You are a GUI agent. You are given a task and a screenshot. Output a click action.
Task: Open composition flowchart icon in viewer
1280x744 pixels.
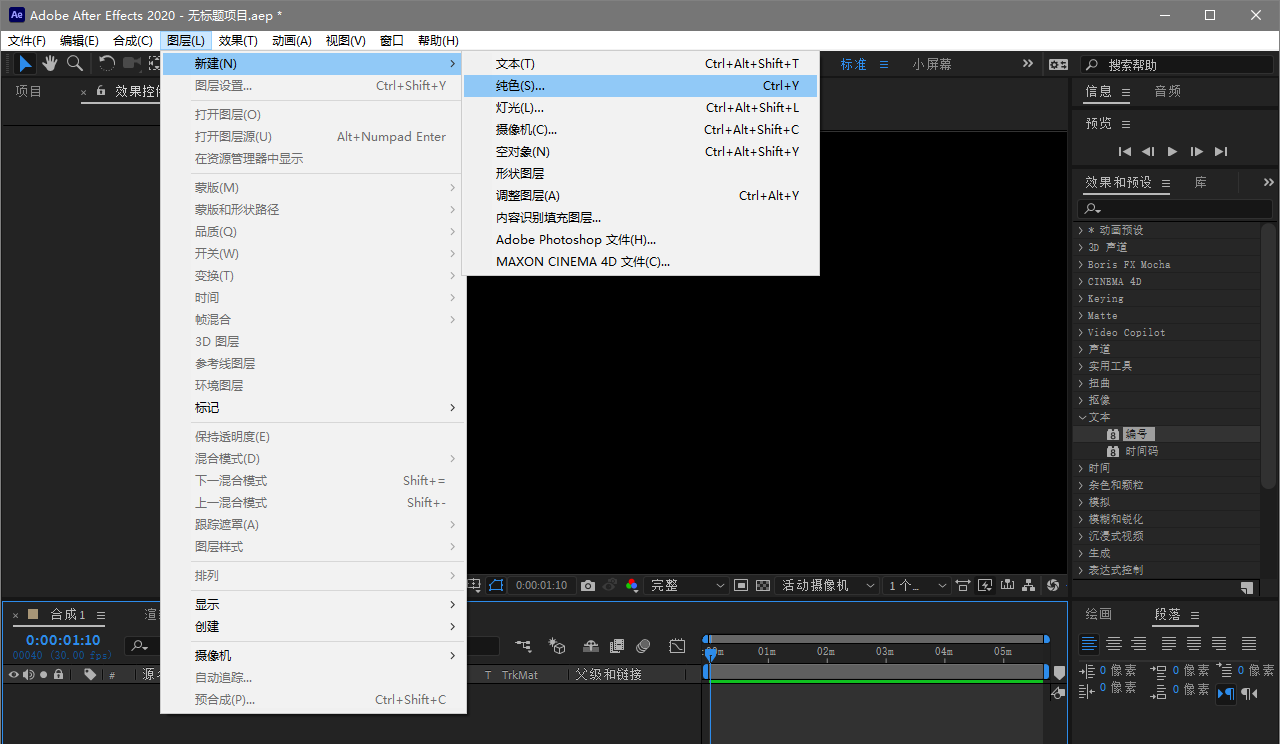(1029, 585)
